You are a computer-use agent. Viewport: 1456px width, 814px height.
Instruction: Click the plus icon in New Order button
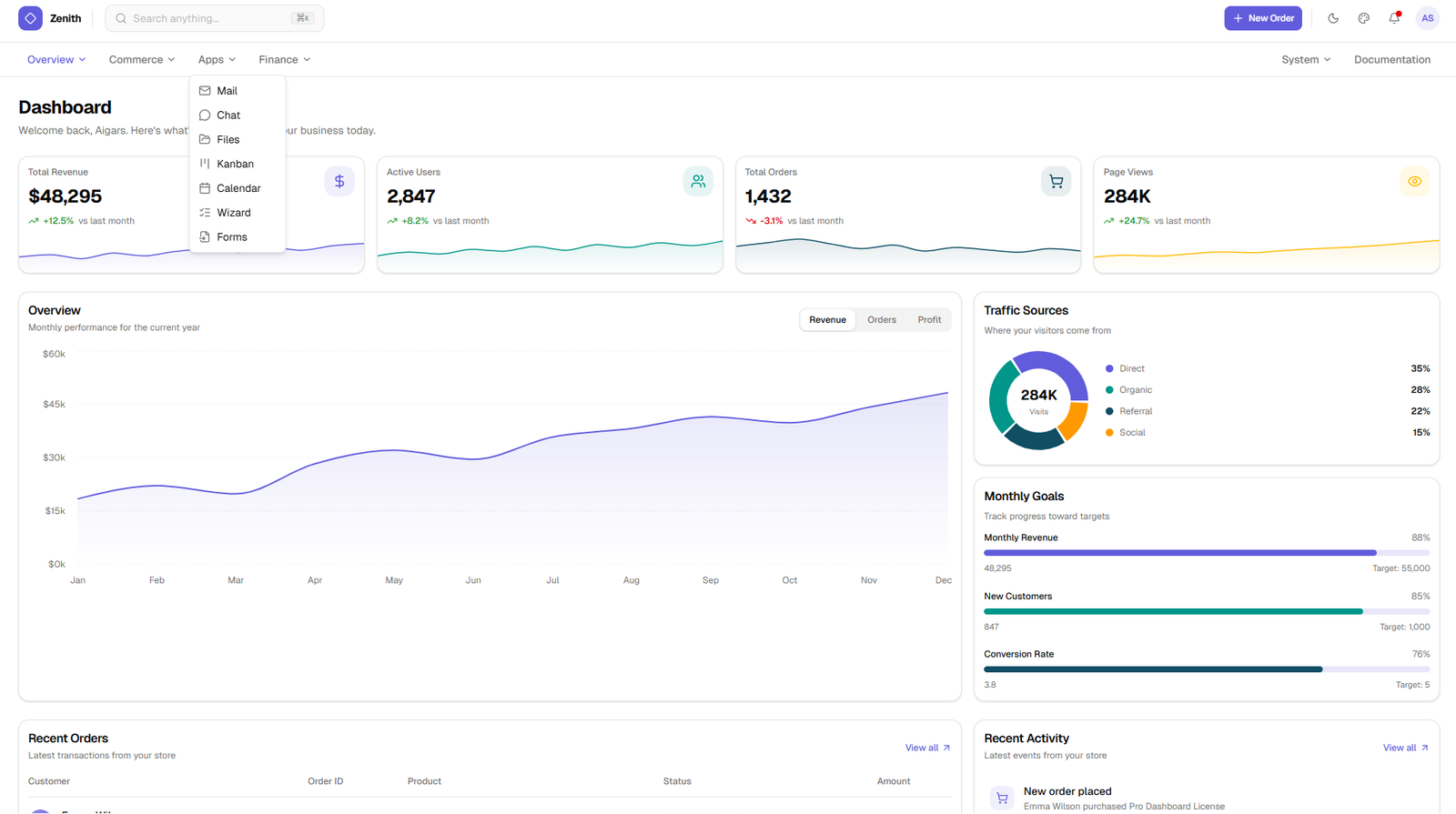(1238, 18)
